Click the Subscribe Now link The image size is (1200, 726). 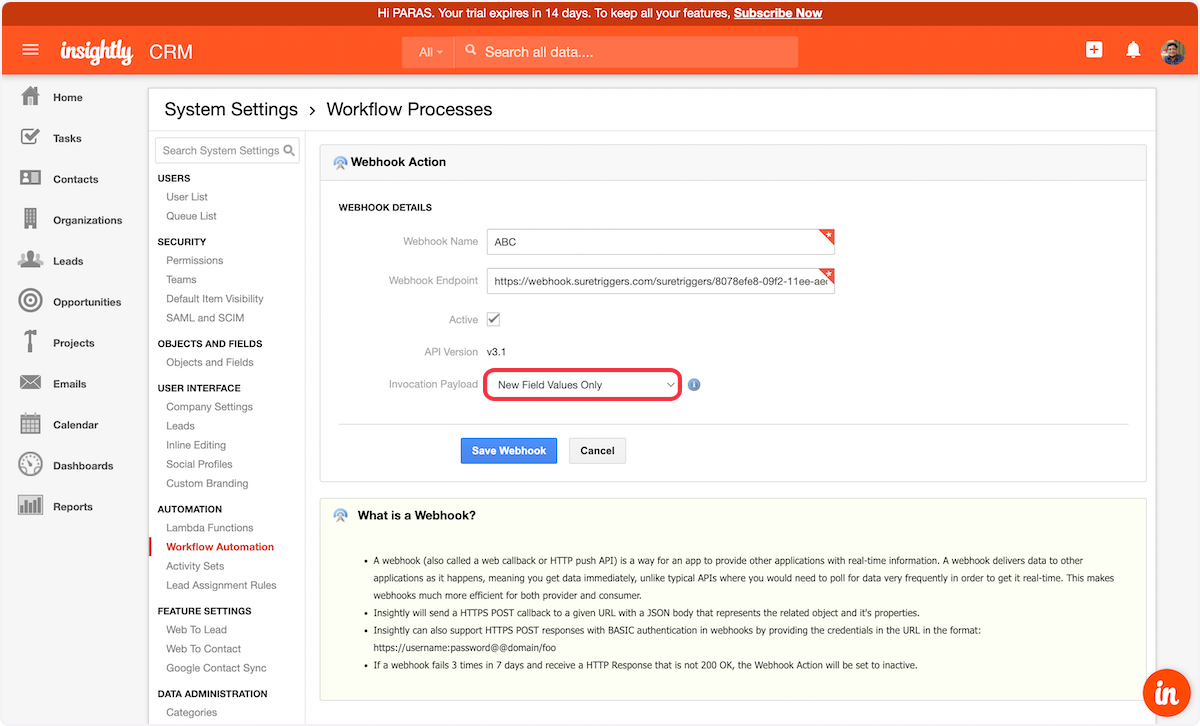[x=778, y=13]
